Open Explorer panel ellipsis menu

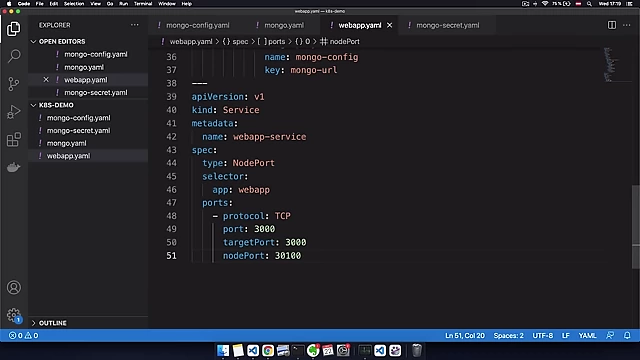click(135, 25)
